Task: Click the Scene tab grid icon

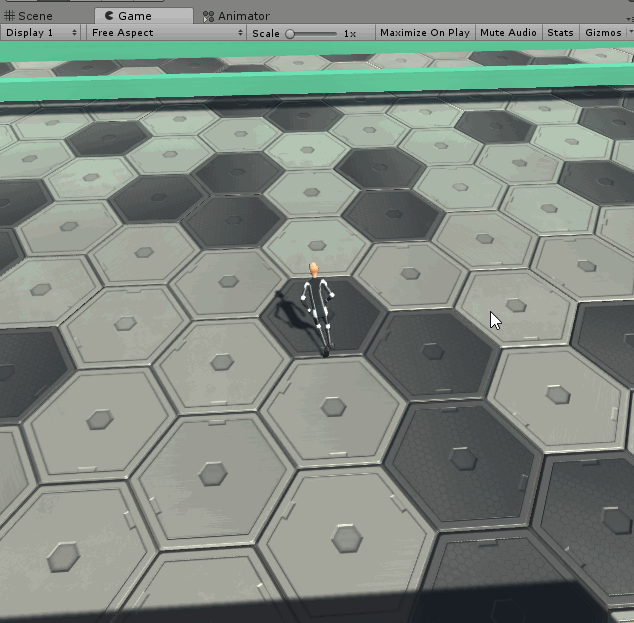Action: pyautogui.click(x=9, y=16)
